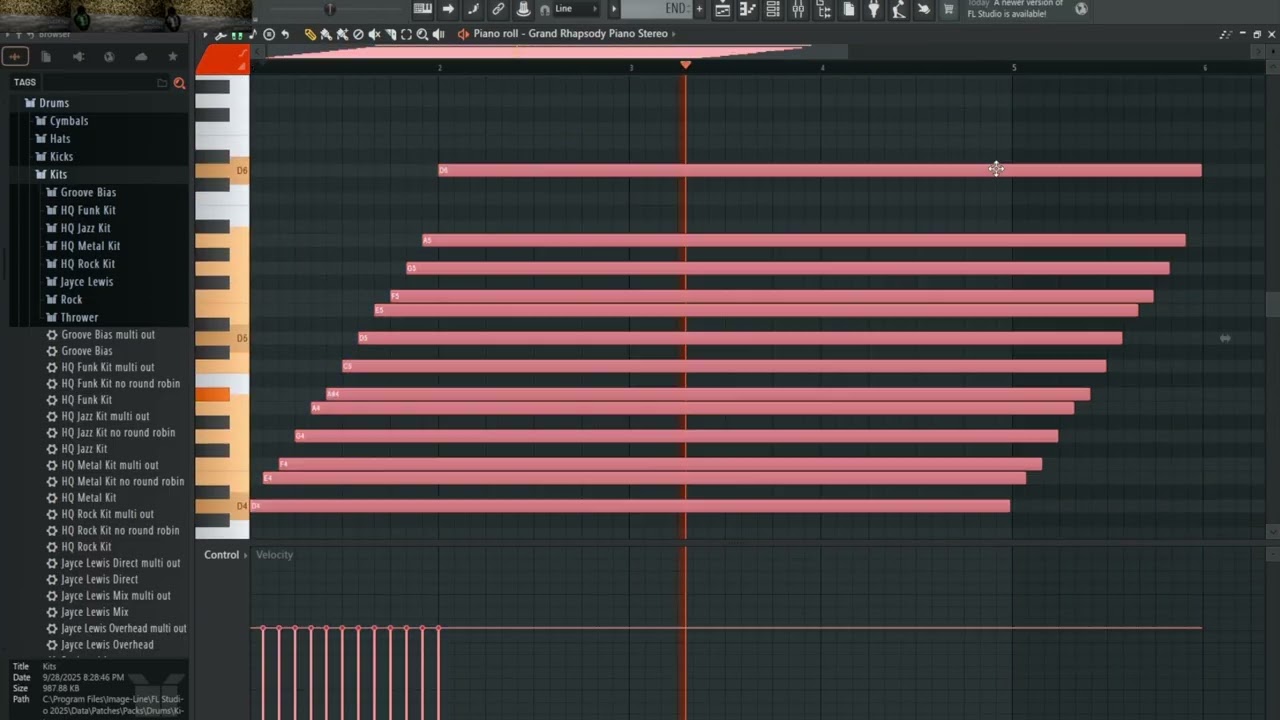1280x720 pixels.
Task: Toggle piano roll snap to grid
Action: click(237, 34)
